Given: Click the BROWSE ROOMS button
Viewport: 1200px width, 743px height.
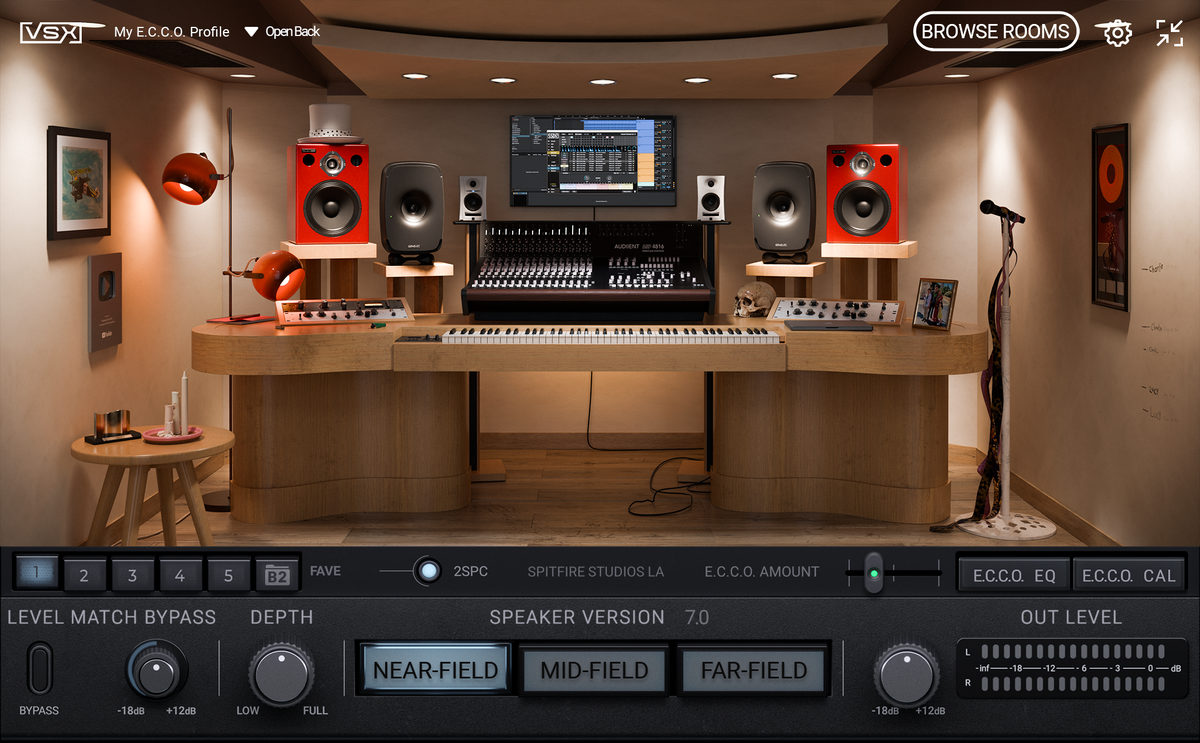Looking at the screenshot, I should pyautogui.click(x=996, y=31).
